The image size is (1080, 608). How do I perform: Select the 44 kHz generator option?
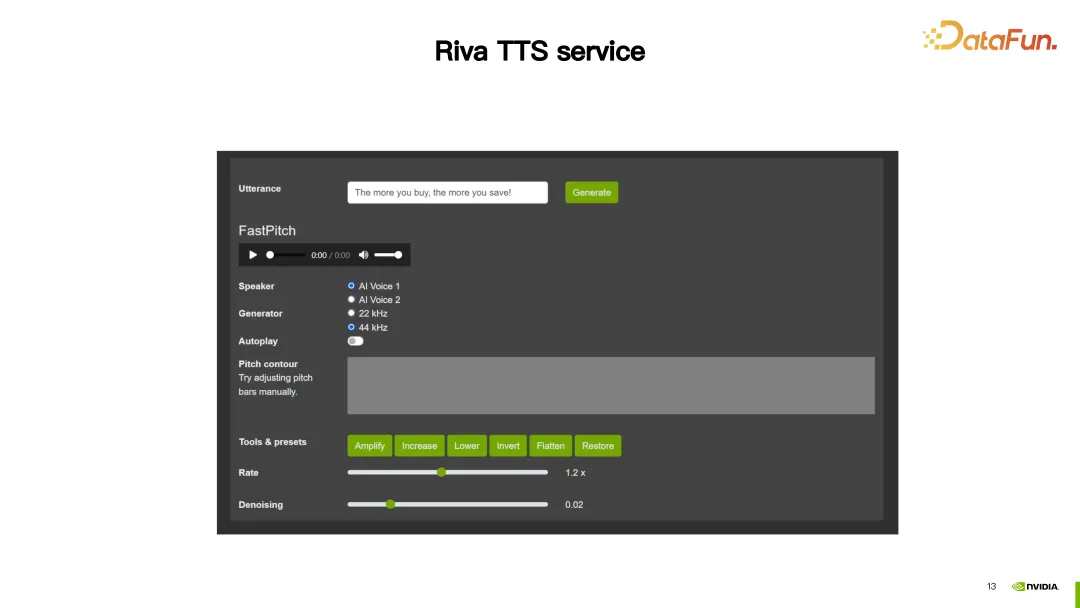349,326
